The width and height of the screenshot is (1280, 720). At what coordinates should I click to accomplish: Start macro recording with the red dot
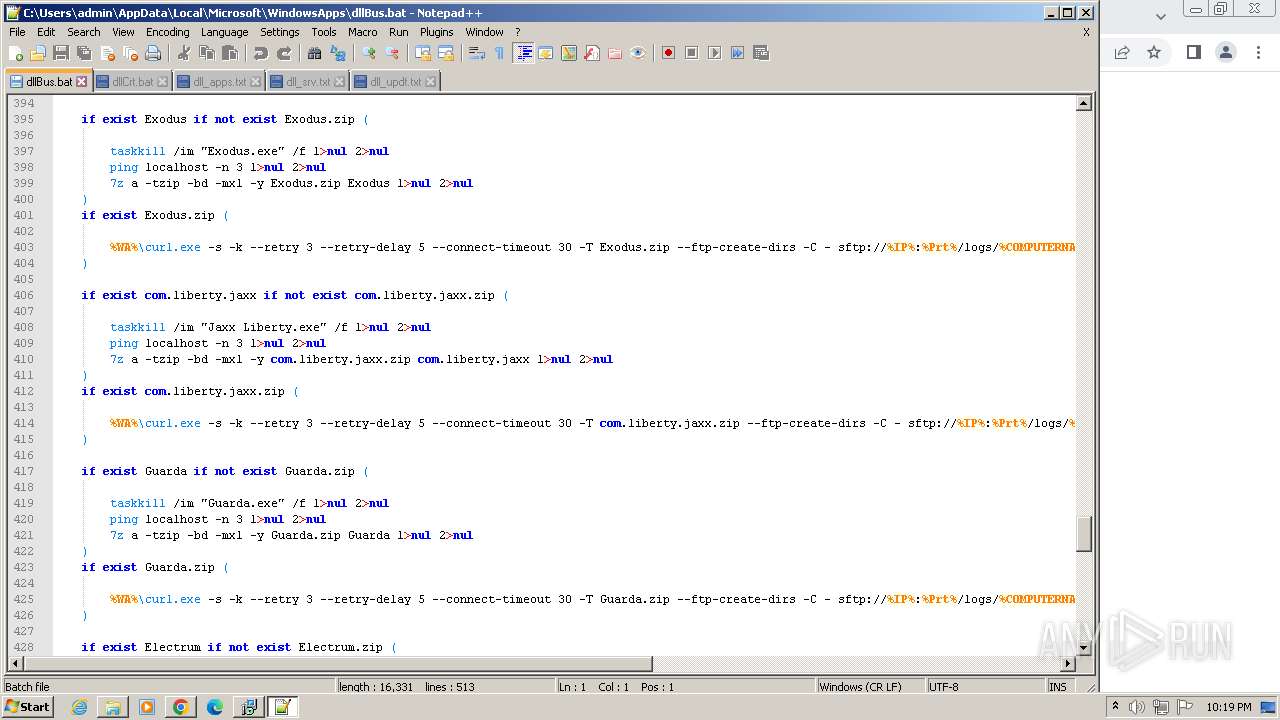pyautogui.click(x=668, y=53)
